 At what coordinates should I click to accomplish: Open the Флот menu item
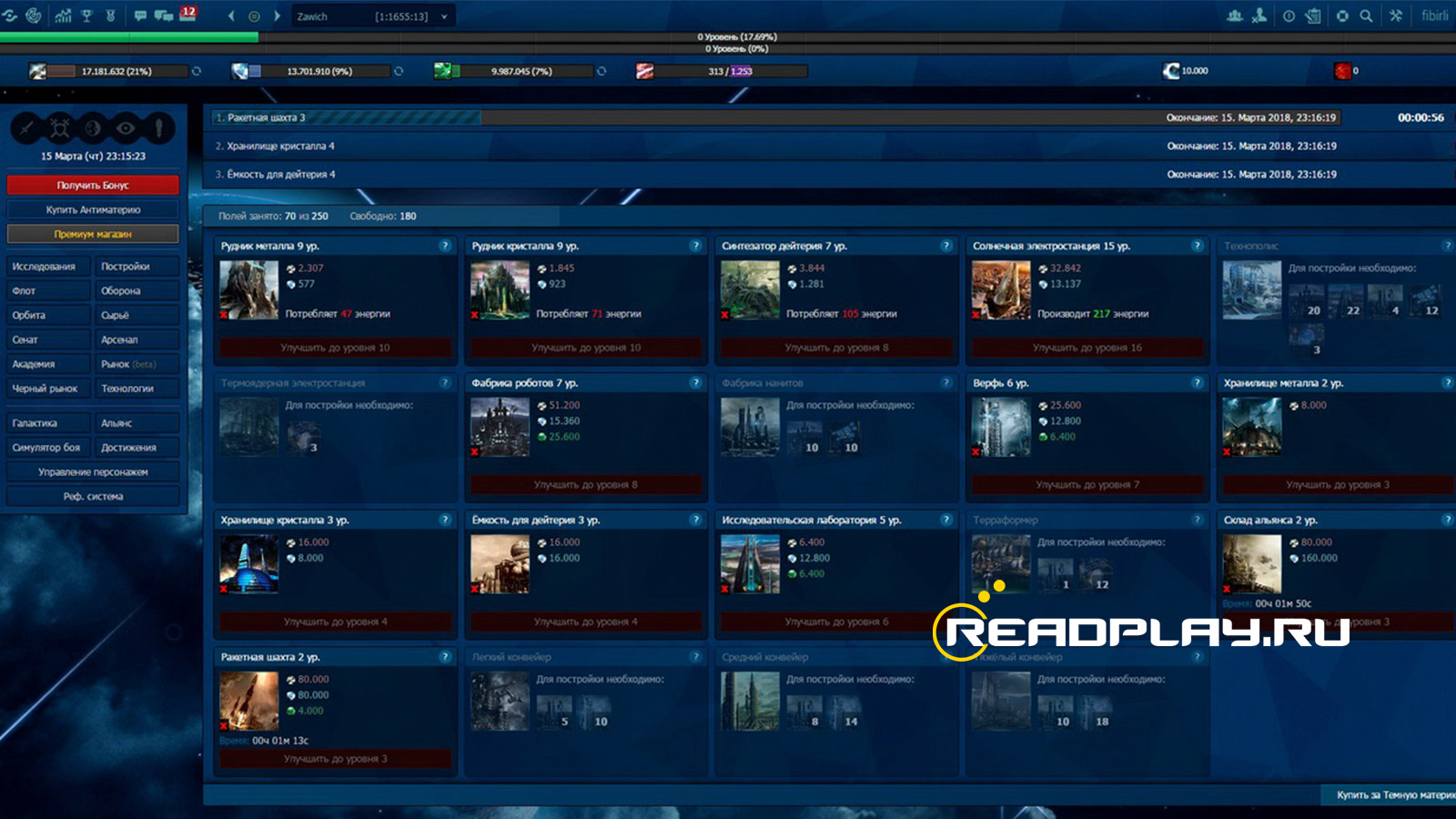pos(48,291)
